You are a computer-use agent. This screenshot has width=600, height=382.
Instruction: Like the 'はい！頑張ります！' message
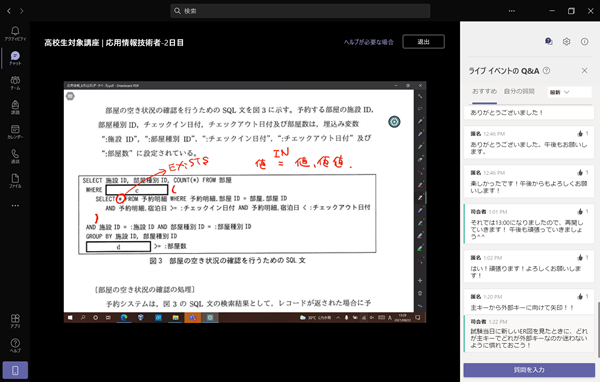[x=580, y=258]
